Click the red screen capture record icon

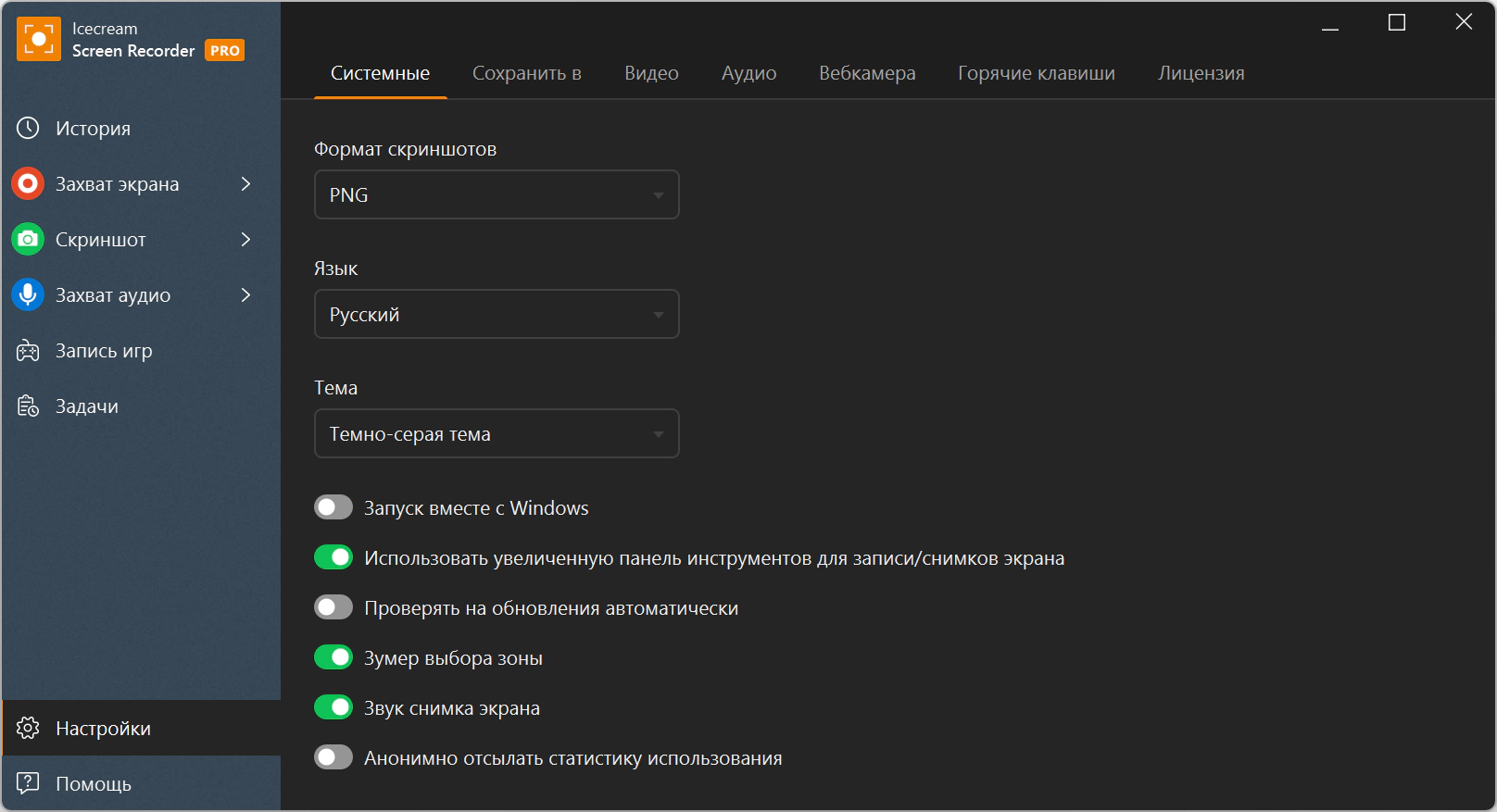(x=28, y=183)
